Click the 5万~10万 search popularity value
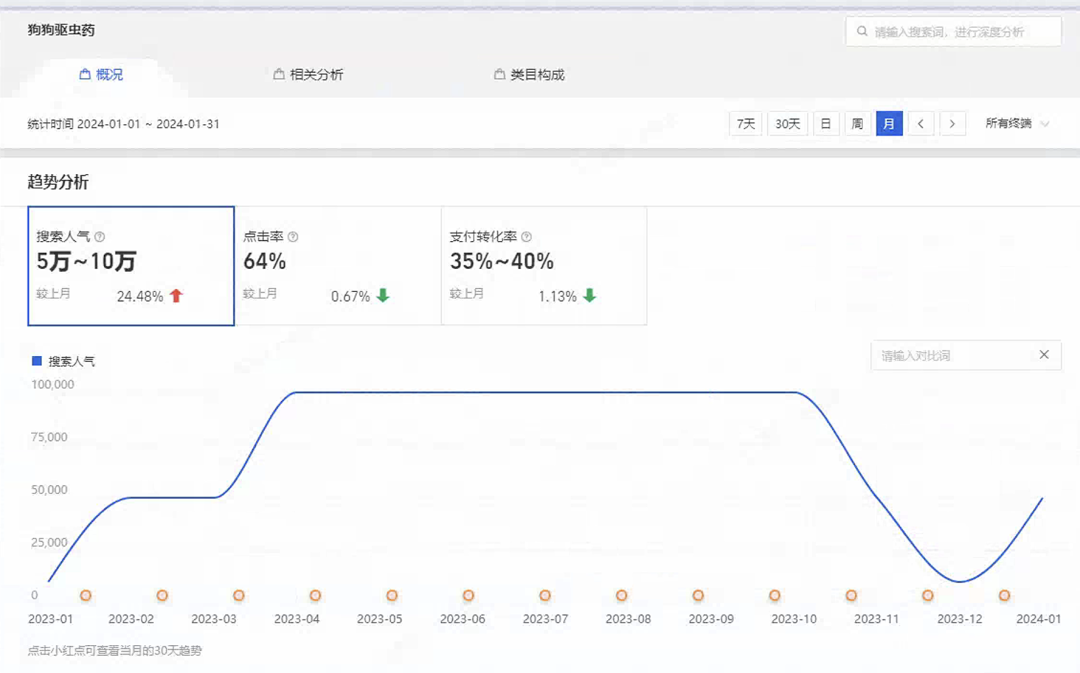Screen dimensions: 1080x673 (86, 262)
